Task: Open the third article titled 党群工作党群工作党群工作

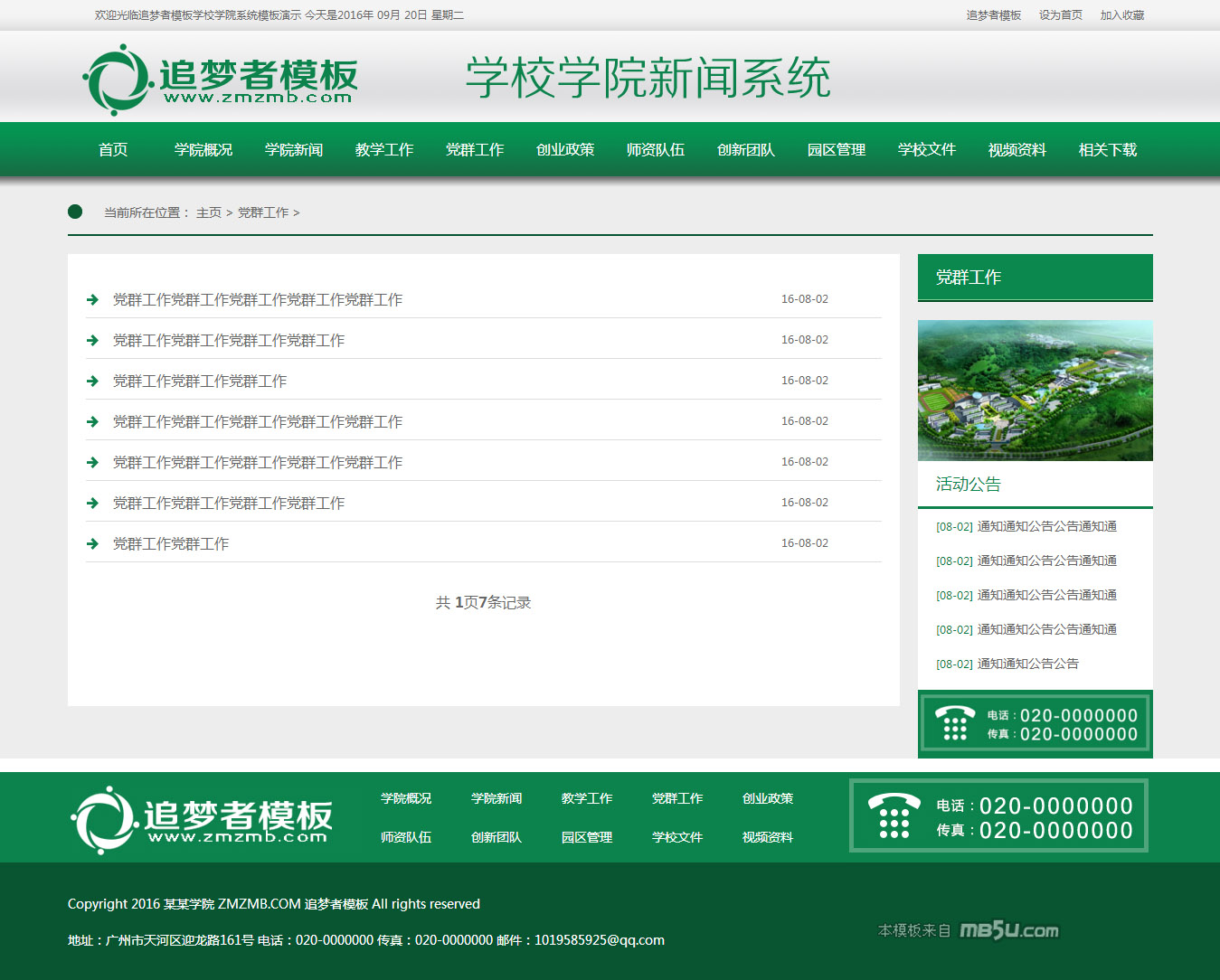Action: 200,382
